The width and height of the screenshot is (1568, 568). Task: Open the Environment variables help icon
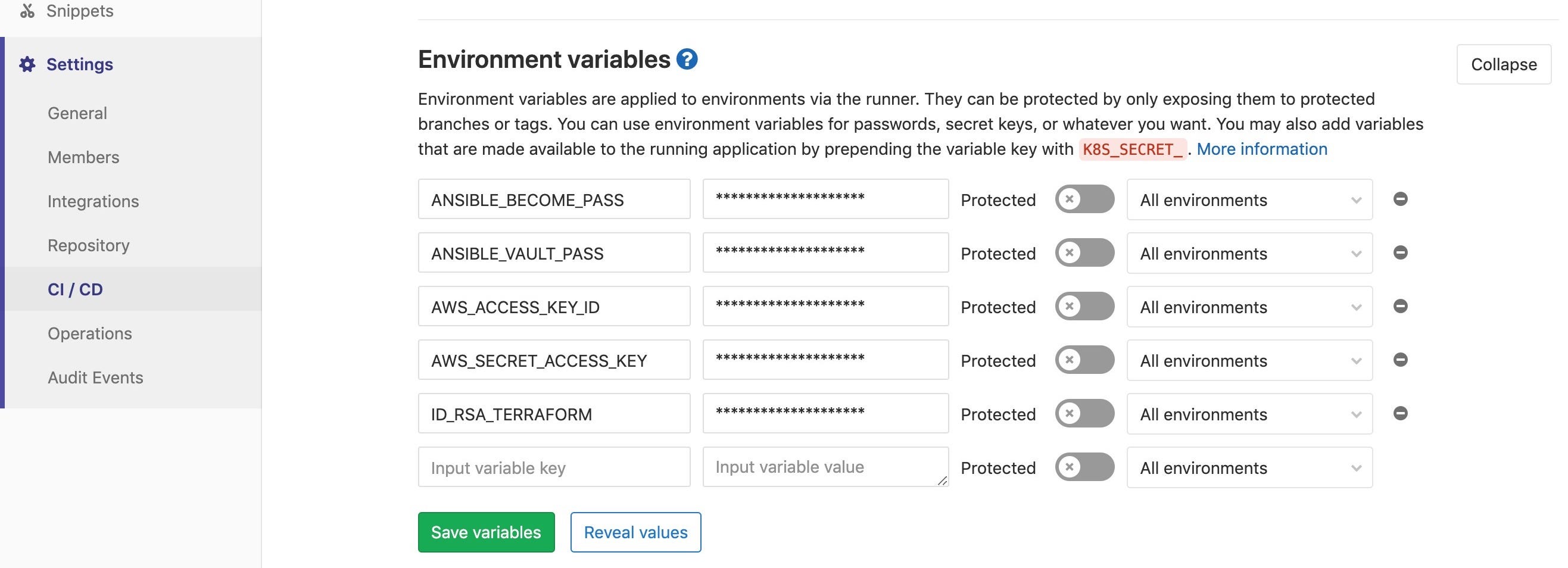[x=687, y=59]
